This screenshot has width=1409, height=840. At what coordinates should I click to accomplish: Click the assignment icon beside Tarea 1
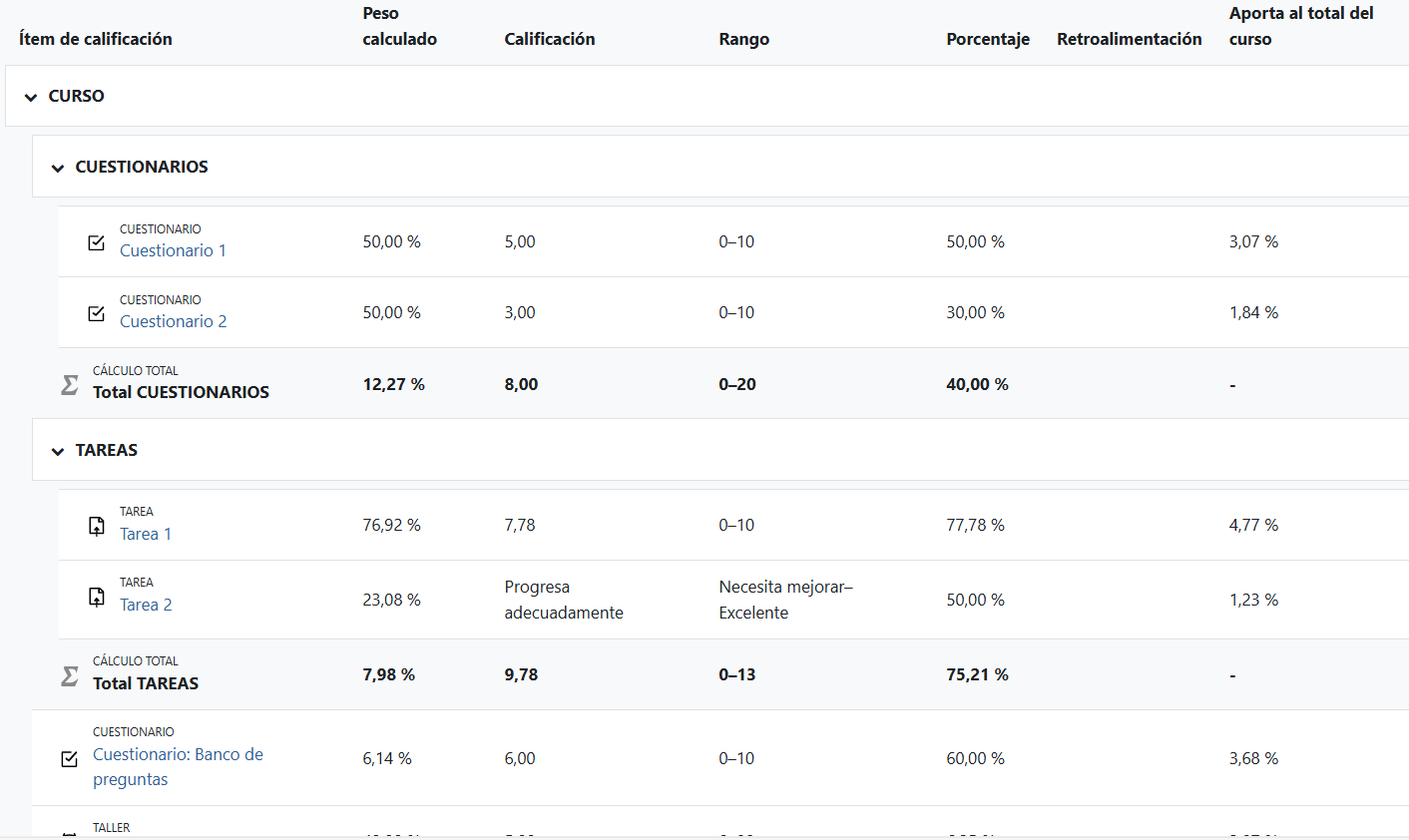97,526
